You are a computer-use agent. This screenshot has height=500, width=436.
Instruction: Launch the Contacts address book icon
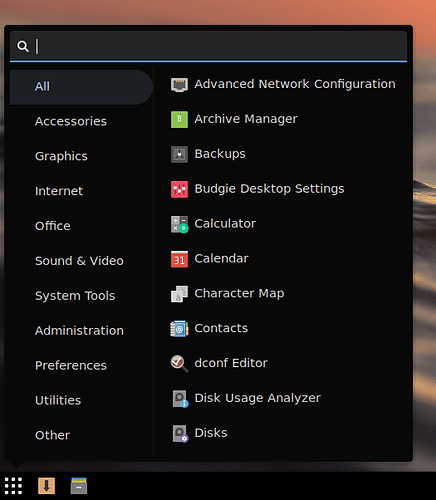(x=179, y=329)
